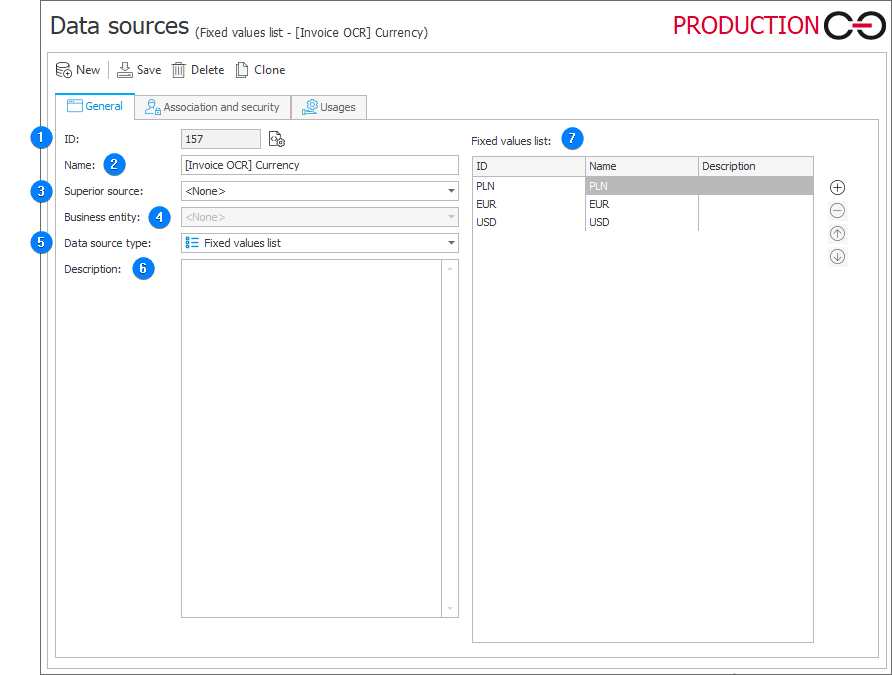Click the ID column header

click(528, 166)
